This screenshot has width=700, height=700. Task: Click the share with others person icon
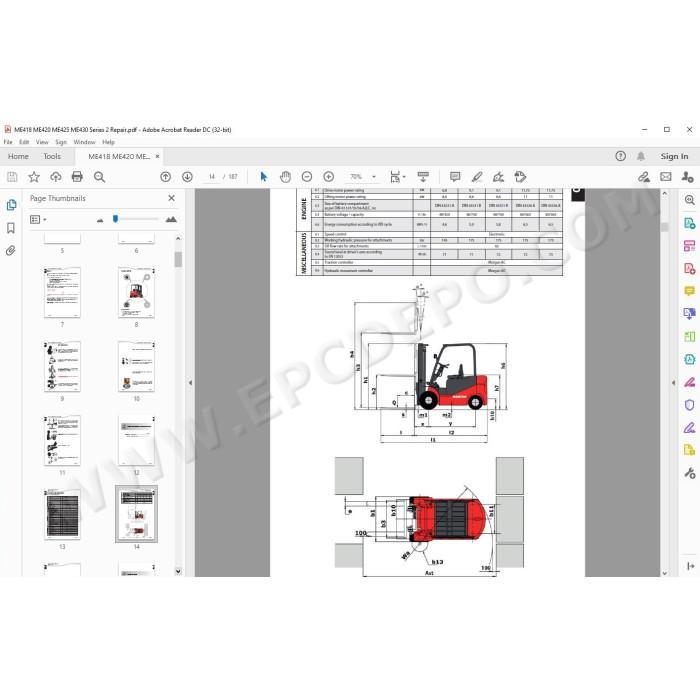687,177
